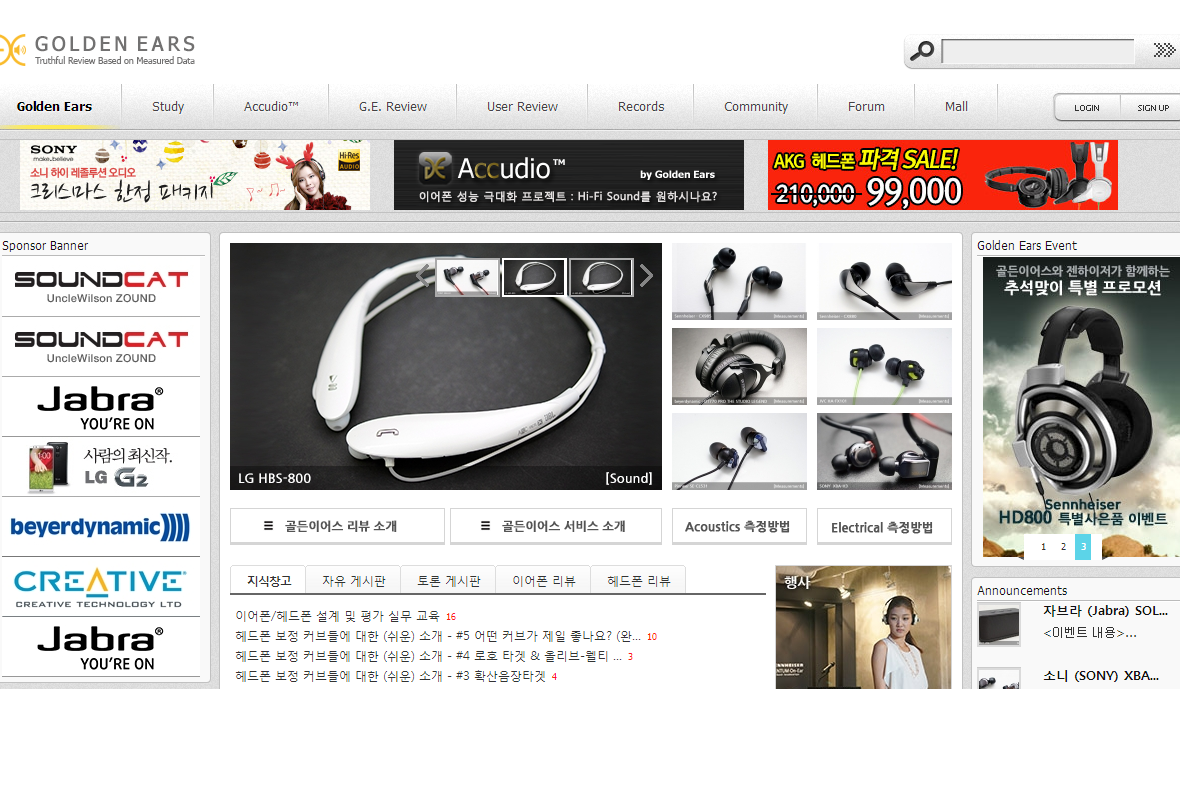Focus the search input field
1180x787 pixels.
1038,51
